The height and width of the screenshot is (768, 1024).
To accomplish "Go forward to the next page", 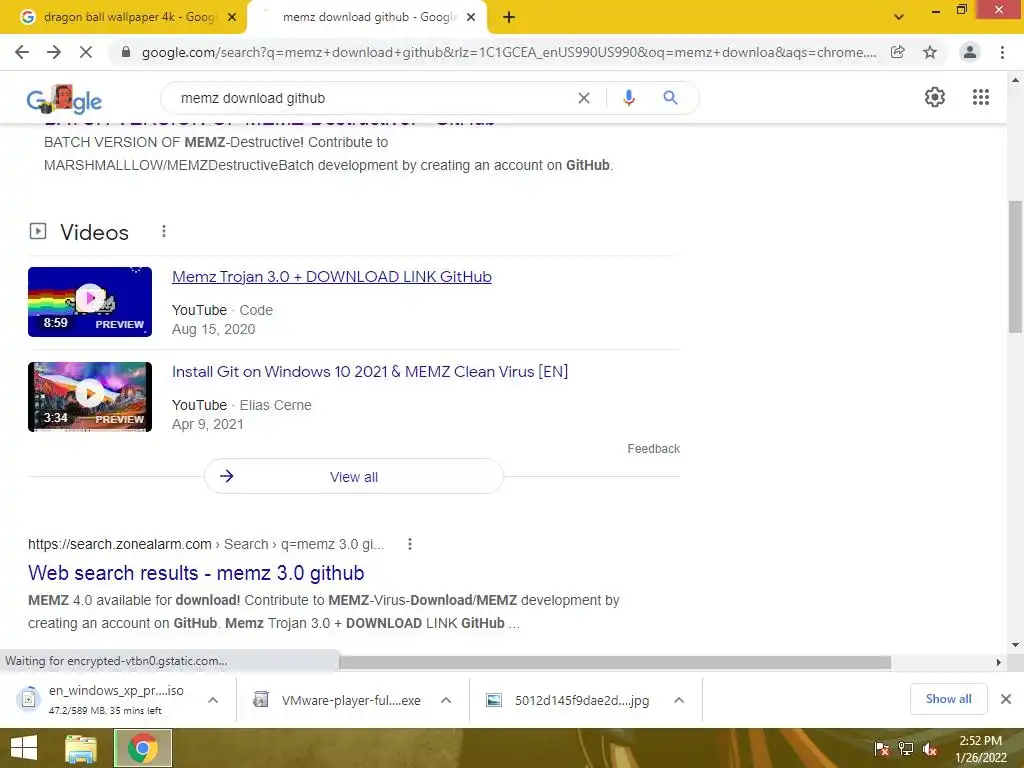I will pyautogui.click(x=54, y=52).
